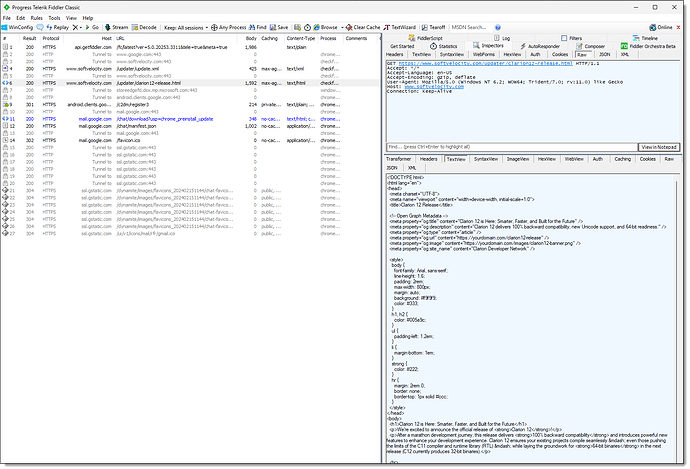Open the Composer tab
The image size is (690, 469).
(x=593, y=46)
